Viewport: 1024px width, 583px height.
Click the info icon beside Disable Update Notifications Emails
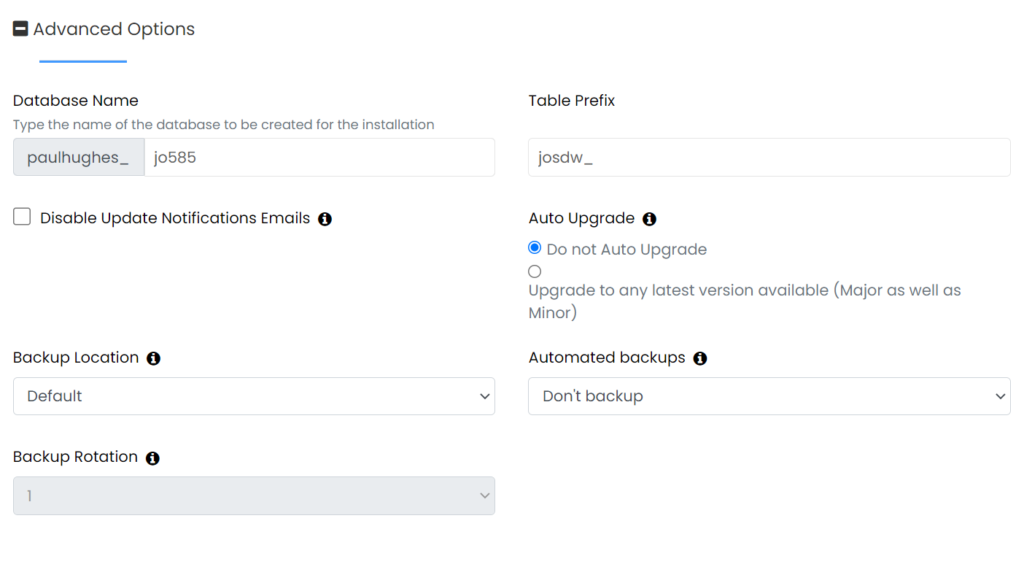(x=325, y=219)
